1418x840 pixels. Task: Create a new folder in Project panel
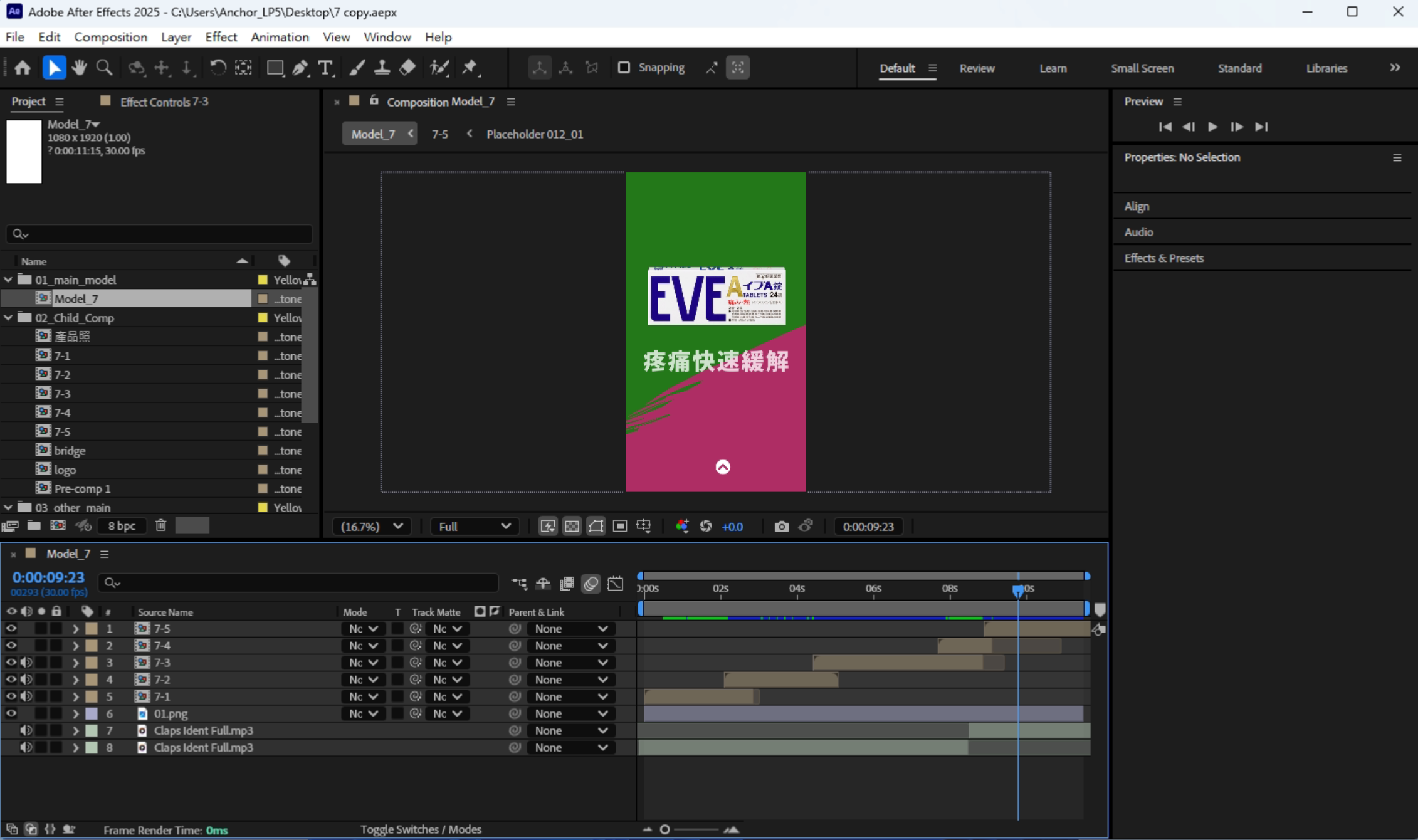click(34, 525)
